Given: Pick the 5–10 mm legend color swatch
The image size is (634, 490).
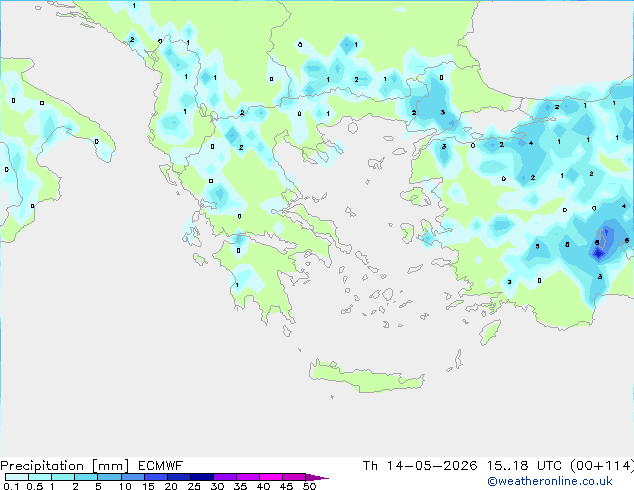Looking at the screenshot, I should click(x=110, y=477).
